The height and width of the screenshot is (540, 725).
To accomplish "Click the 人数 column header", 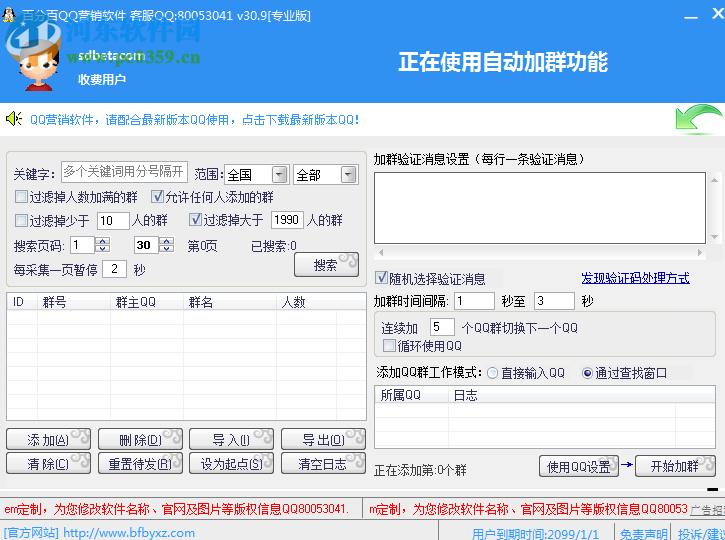I will 307,302.
